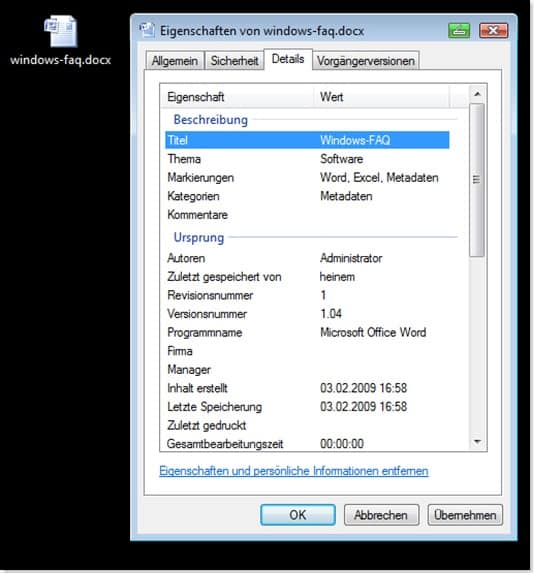Cancel with the Abbrechen button
The image size is (534, 574).
(x=381, y=515)
